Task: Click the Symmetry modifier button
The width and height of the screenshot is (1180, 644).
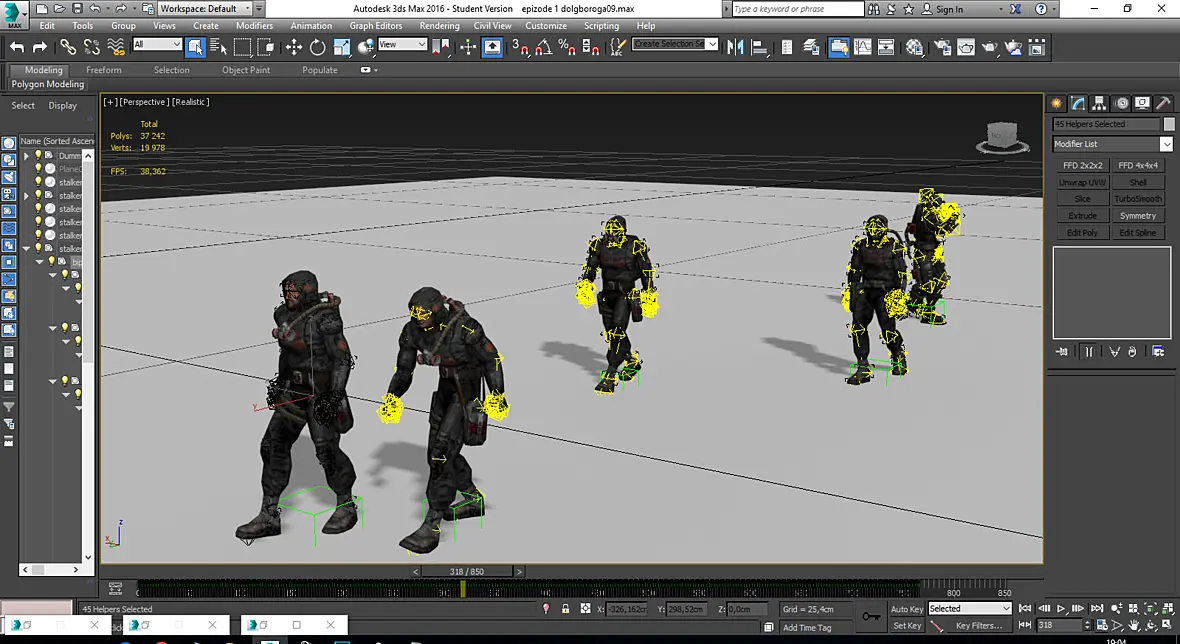Action: tap(1138, 216)
